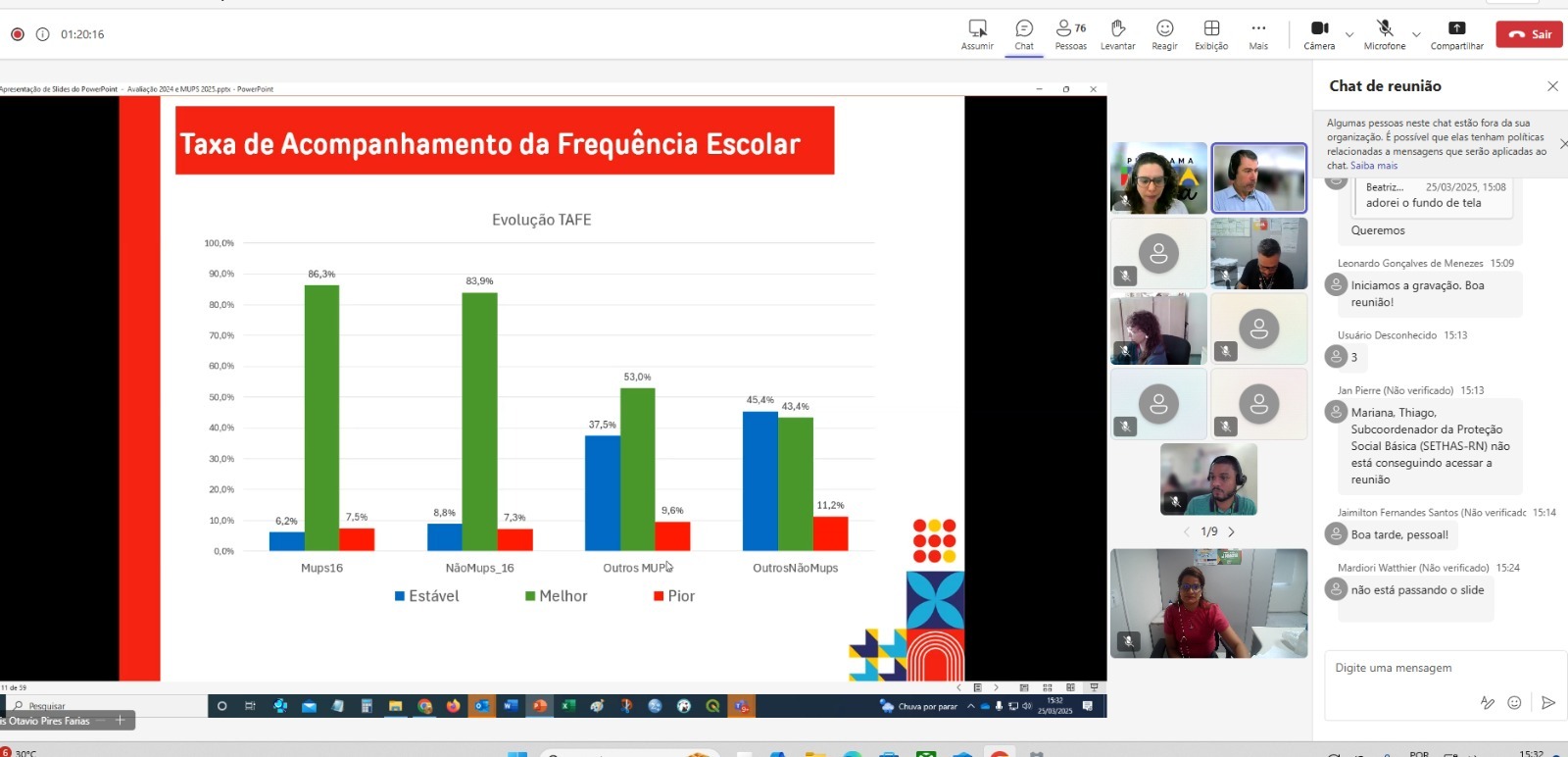This screenshot has width=1568, height=757.
Task: Click the Levantar raise hand icon
Action: pyautogui.click(x=1117, y=34)
